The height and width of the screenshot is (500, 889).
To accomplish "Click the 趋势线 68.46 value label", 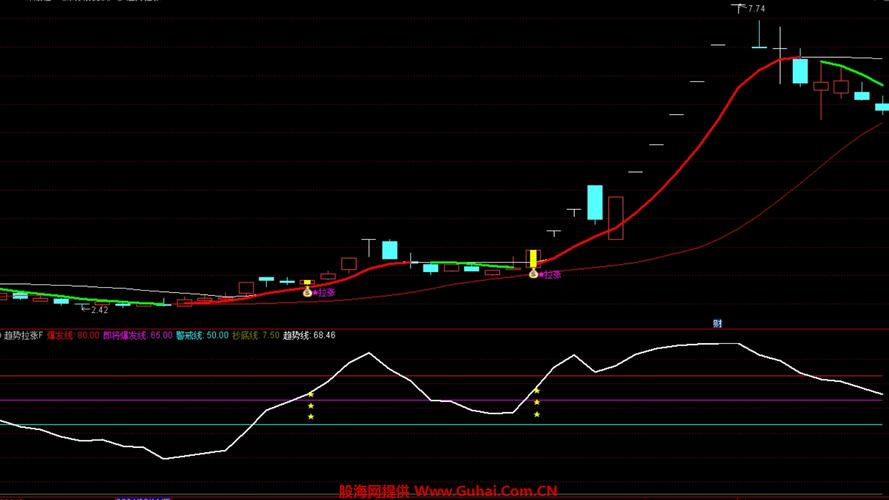I will [x=309, y=335].
